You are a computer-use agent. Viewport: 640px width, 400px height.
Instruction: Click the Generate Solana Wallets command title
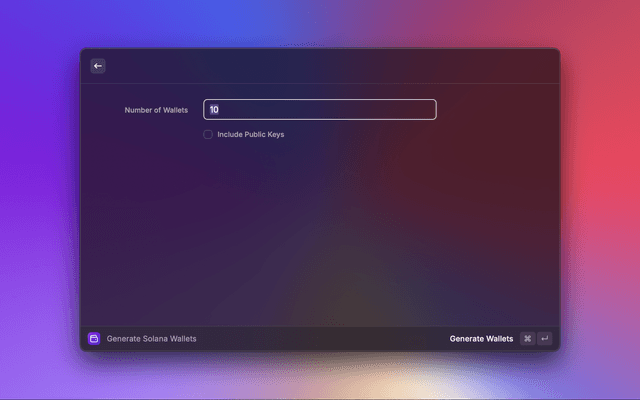(x=152, y=339)
